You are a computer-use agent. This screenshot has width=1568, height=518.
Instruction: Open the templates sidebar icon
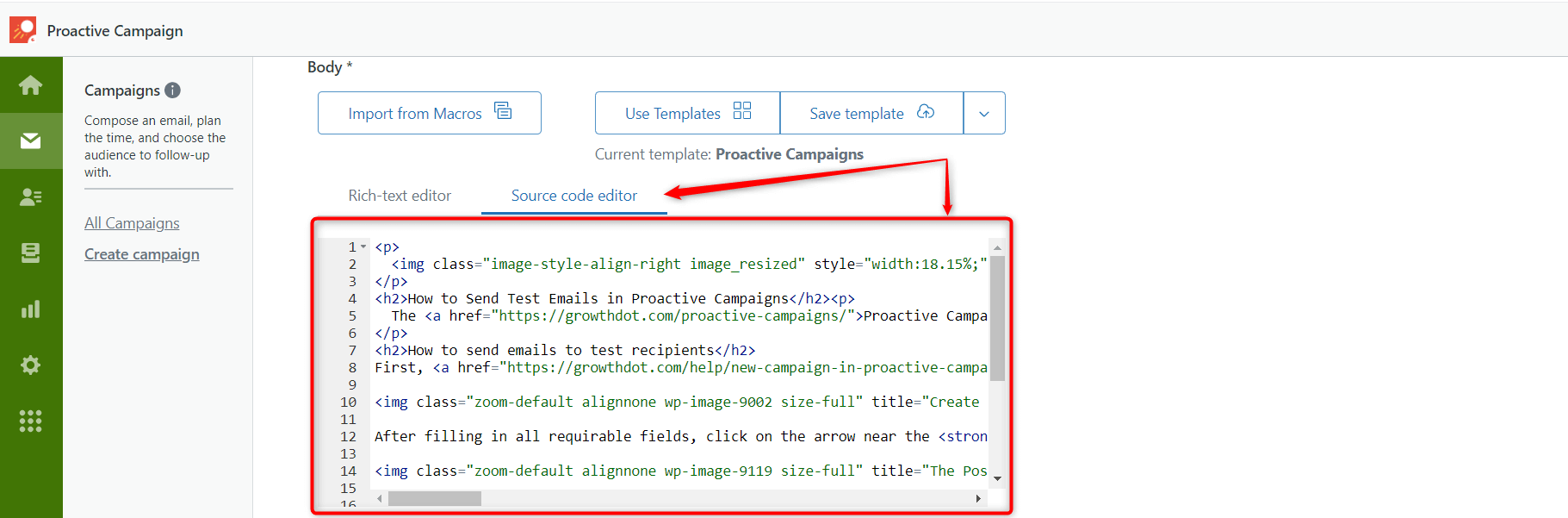[31, 253]
